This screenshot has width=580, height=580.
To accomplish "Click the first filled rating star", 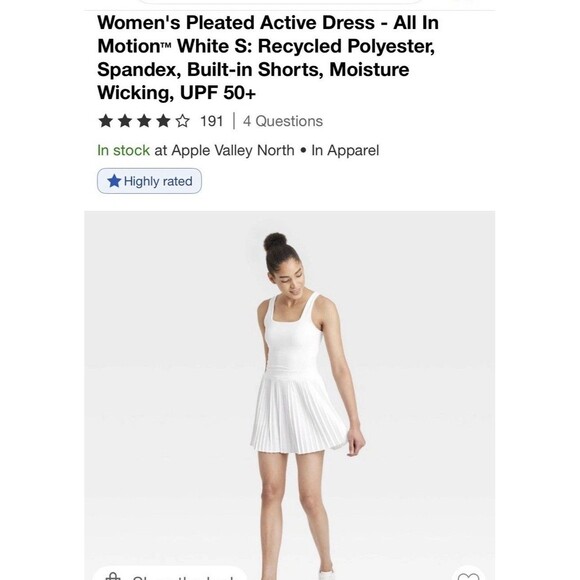I will (x=105, y=121).
